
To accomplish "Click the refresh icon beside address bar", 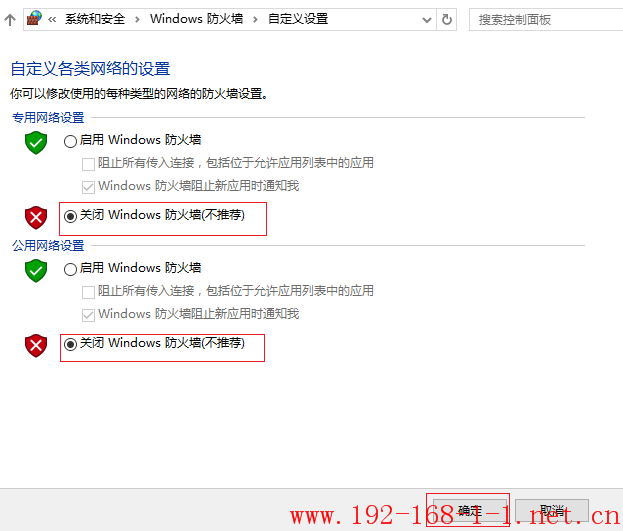I will pyautogui.click(x=447, y=19).
